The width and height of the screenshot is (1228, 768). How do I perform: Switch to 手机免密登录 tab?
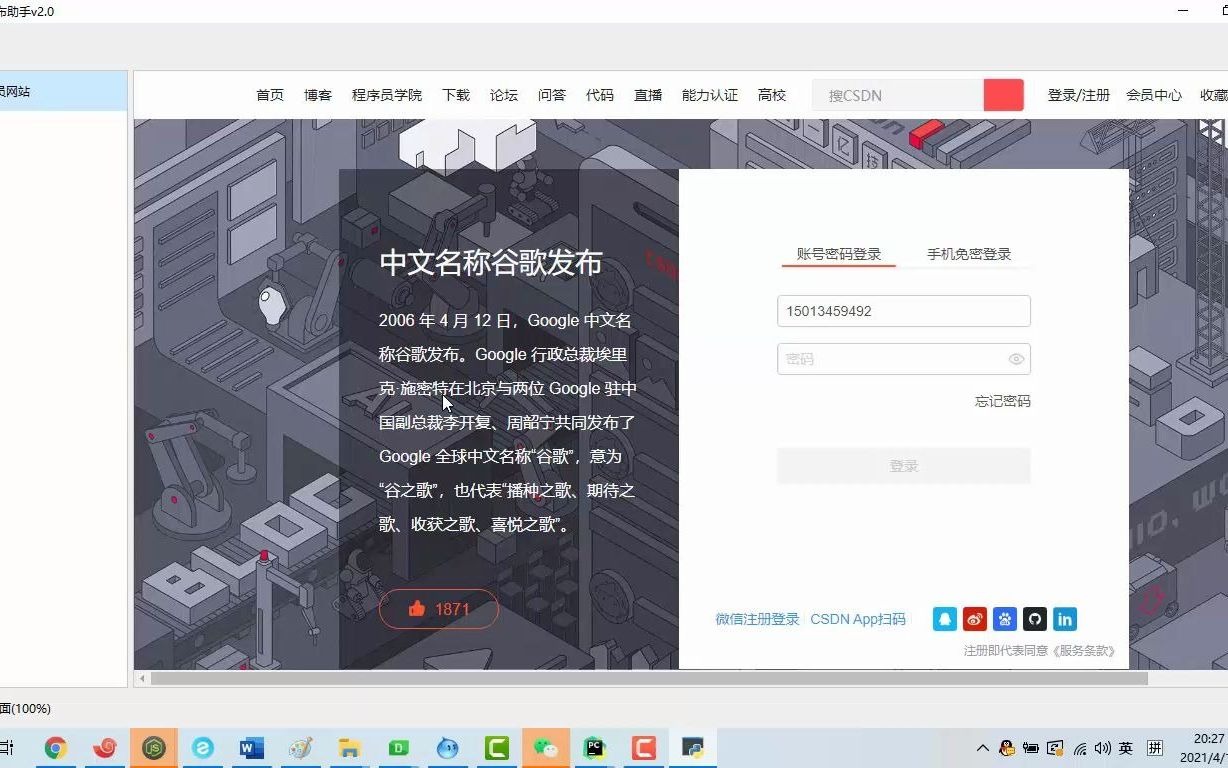point(967,253)
